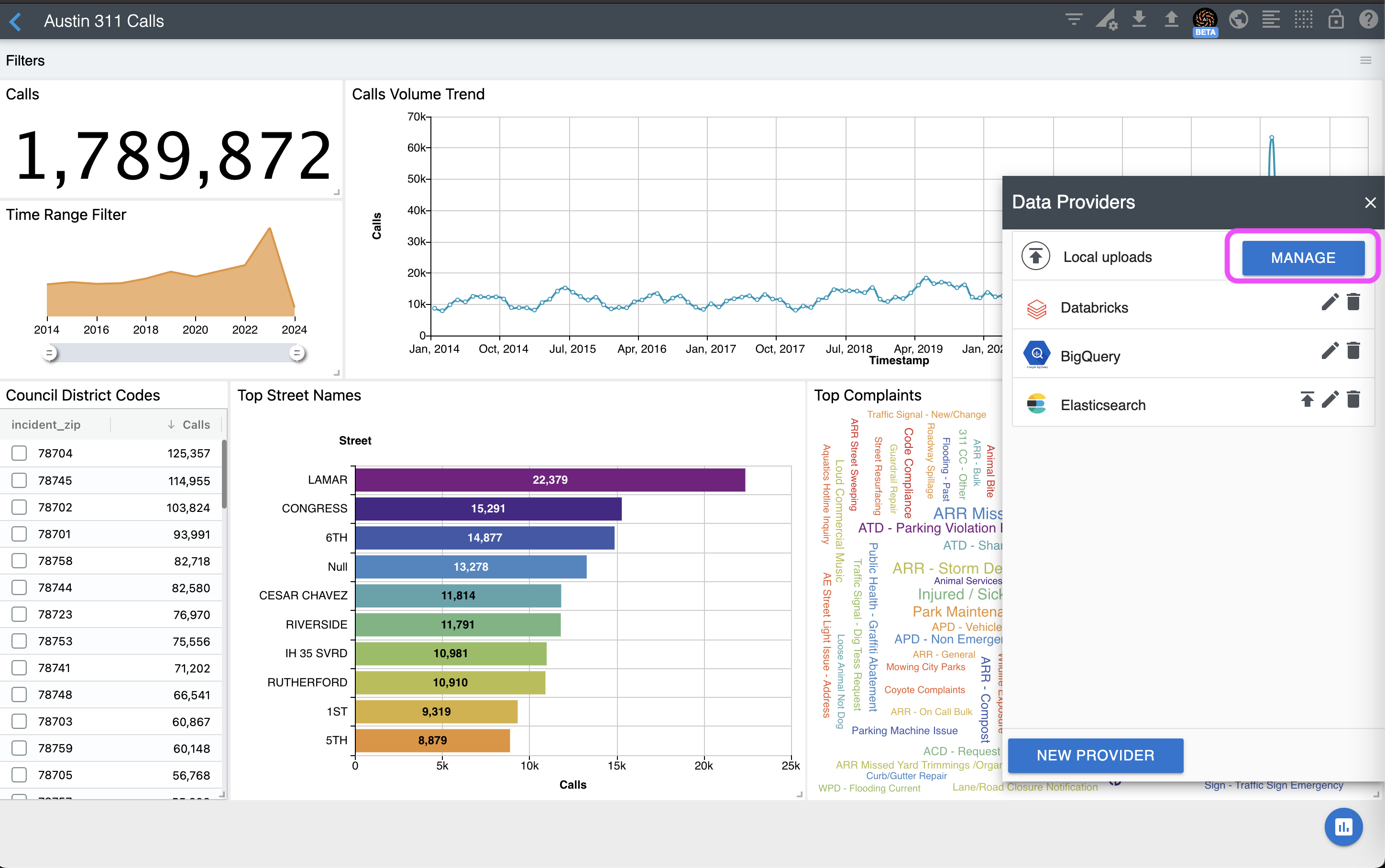Screen dimensions: 1385x868
Task: Check the box for zip 78704
Action: (x=19, y=453)
